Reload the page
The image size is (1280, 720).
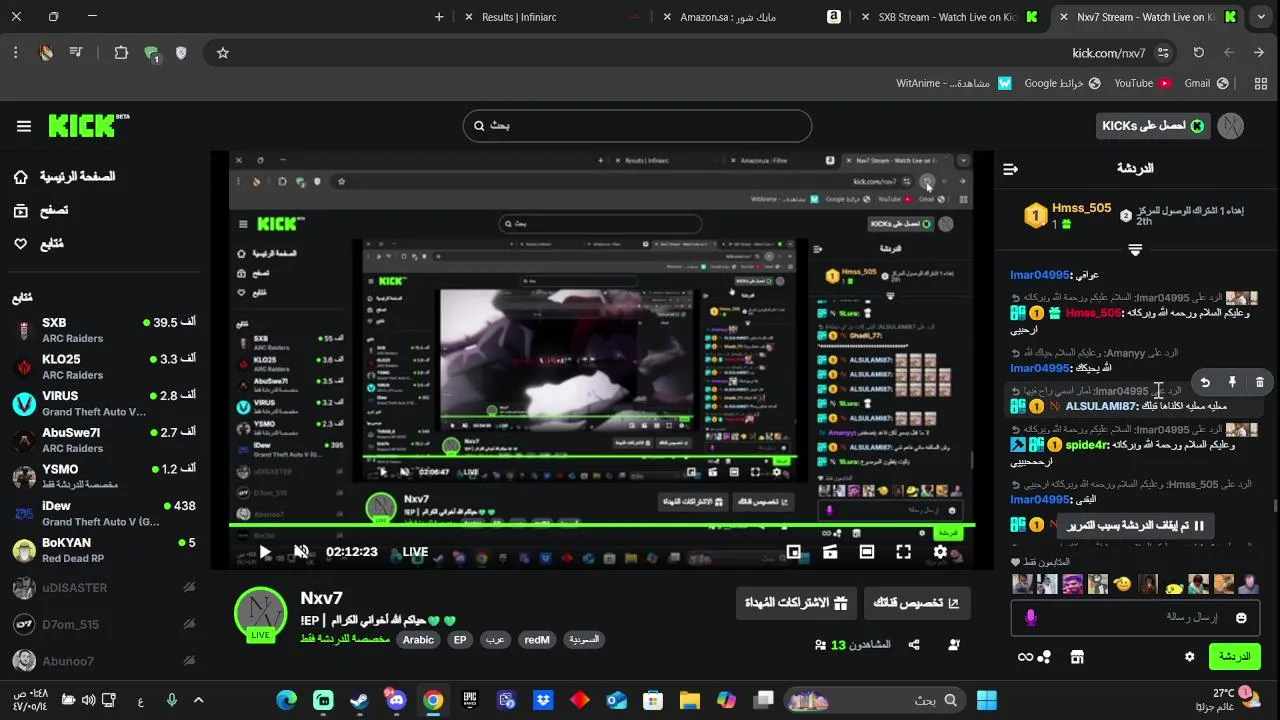coord(1199,53)
